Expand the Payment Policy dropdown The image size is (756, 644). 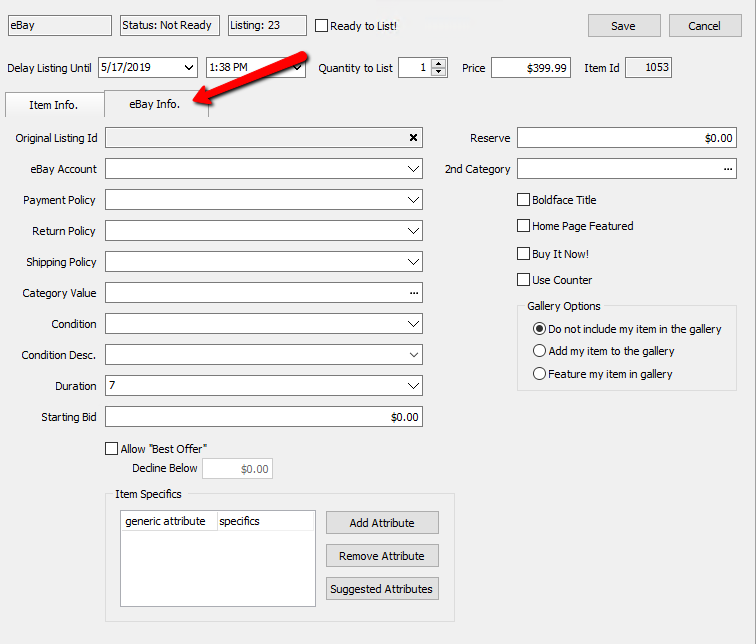[x=413, y=200]
